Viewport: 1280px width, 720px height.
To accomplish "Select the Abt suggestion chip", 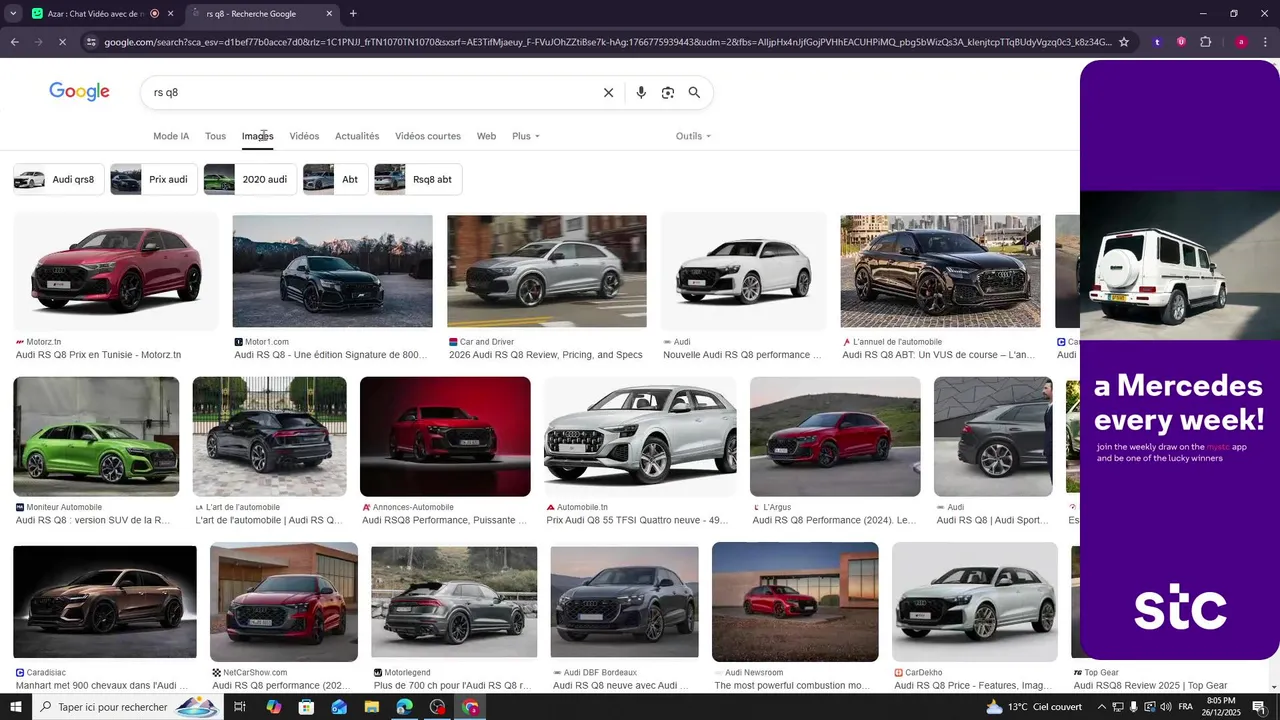I will [x=335, y=179].
